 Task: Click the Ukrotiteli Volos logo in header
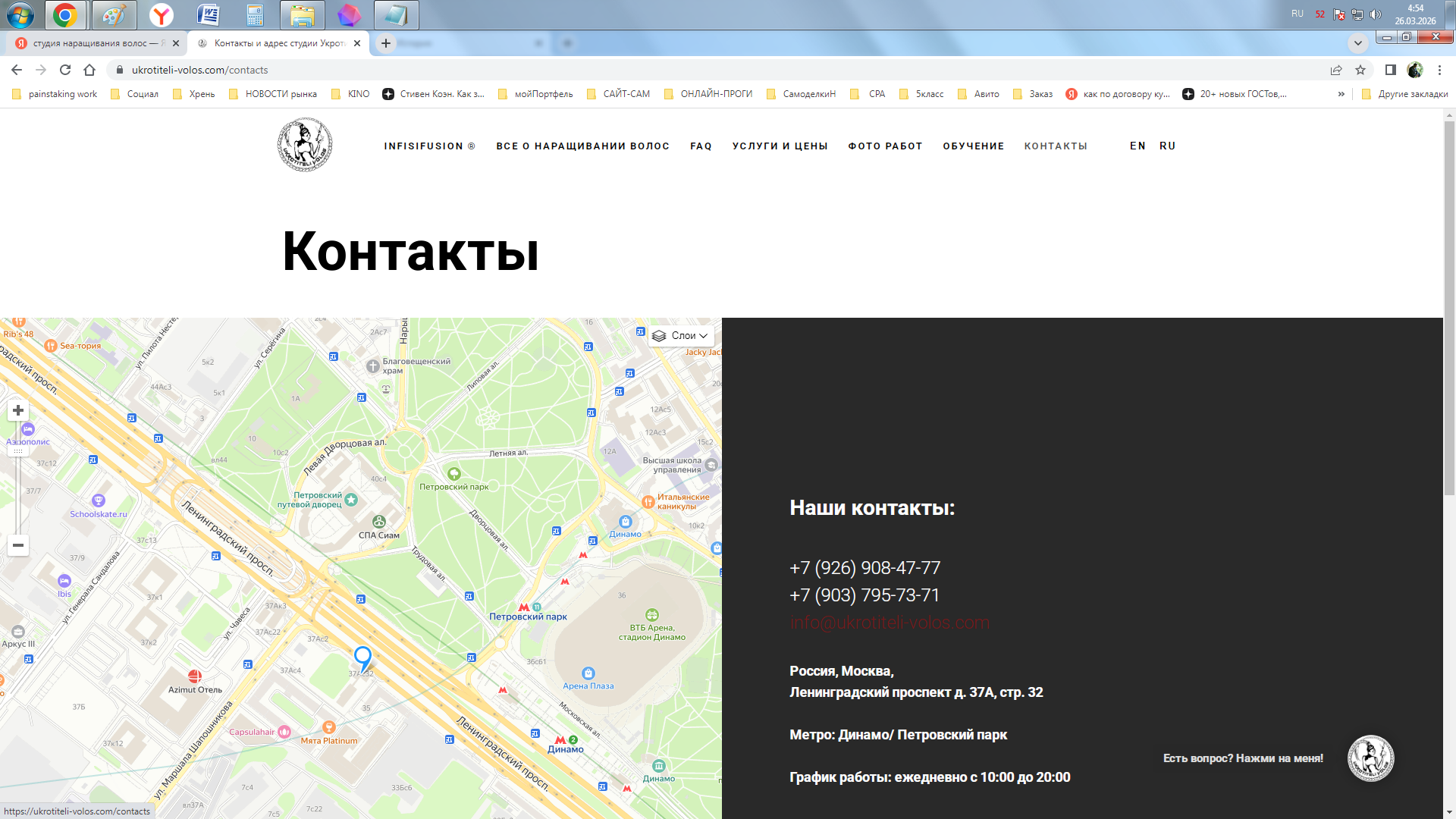(x=305, y=145)
